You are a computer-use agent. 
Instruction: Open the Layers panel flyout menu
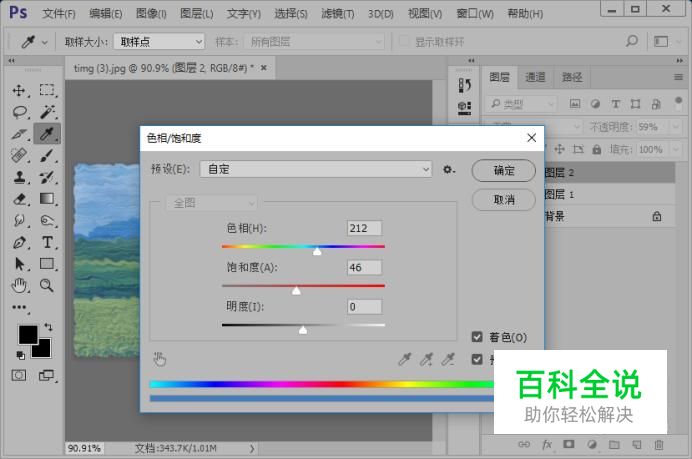(679, 77)
